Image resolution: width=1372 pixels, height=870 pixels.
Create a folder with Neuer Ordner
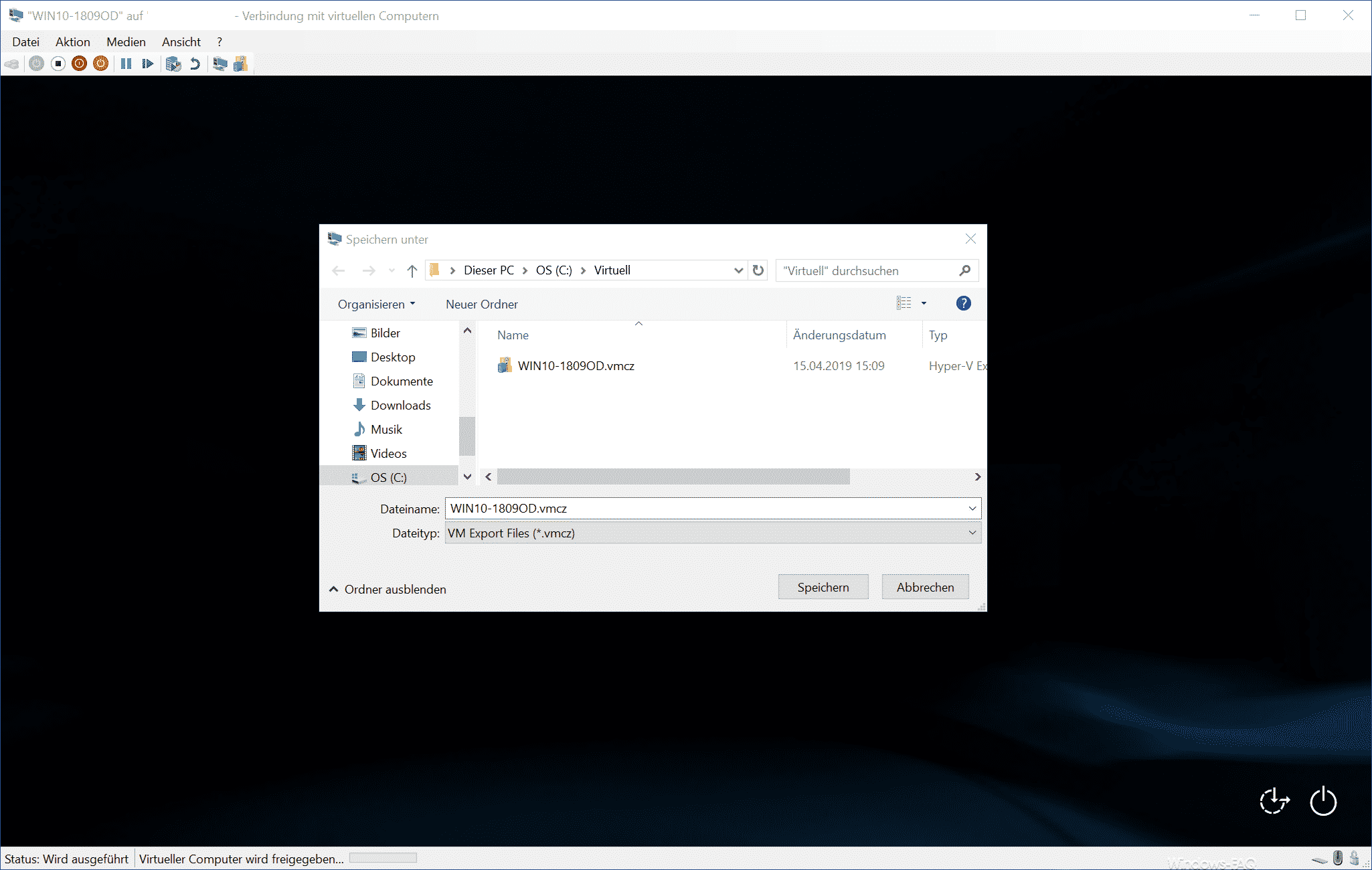[x=482, y=304]
